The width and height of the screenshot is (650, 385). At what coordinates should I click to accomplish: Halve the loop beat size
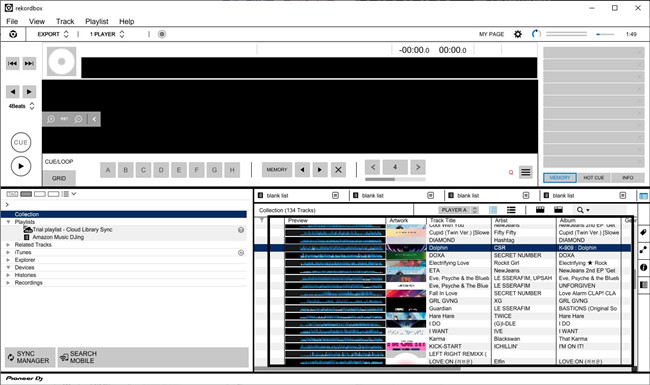click(x=373, y=167)
